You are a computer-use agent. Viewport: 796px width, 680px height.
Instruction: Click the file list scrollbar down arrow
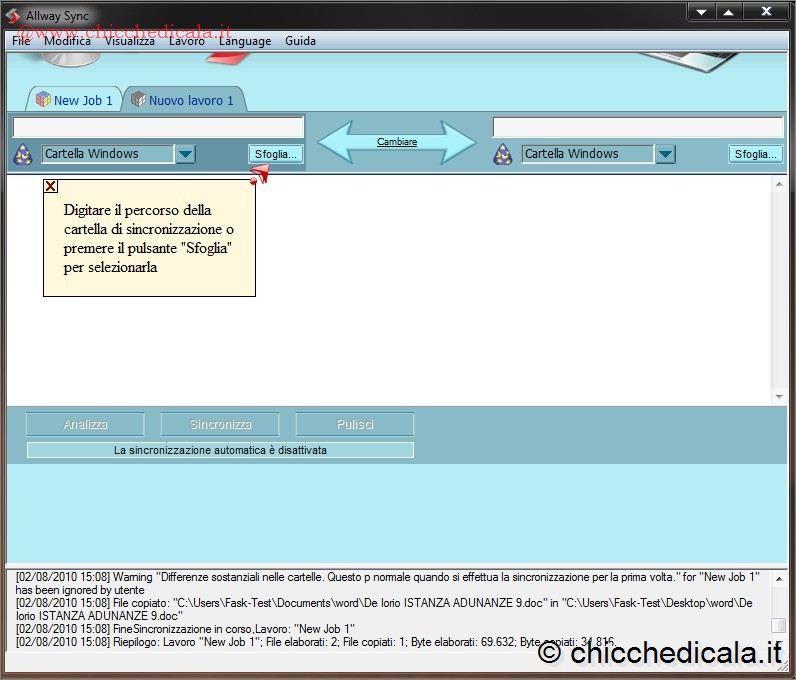click(780, 397)
